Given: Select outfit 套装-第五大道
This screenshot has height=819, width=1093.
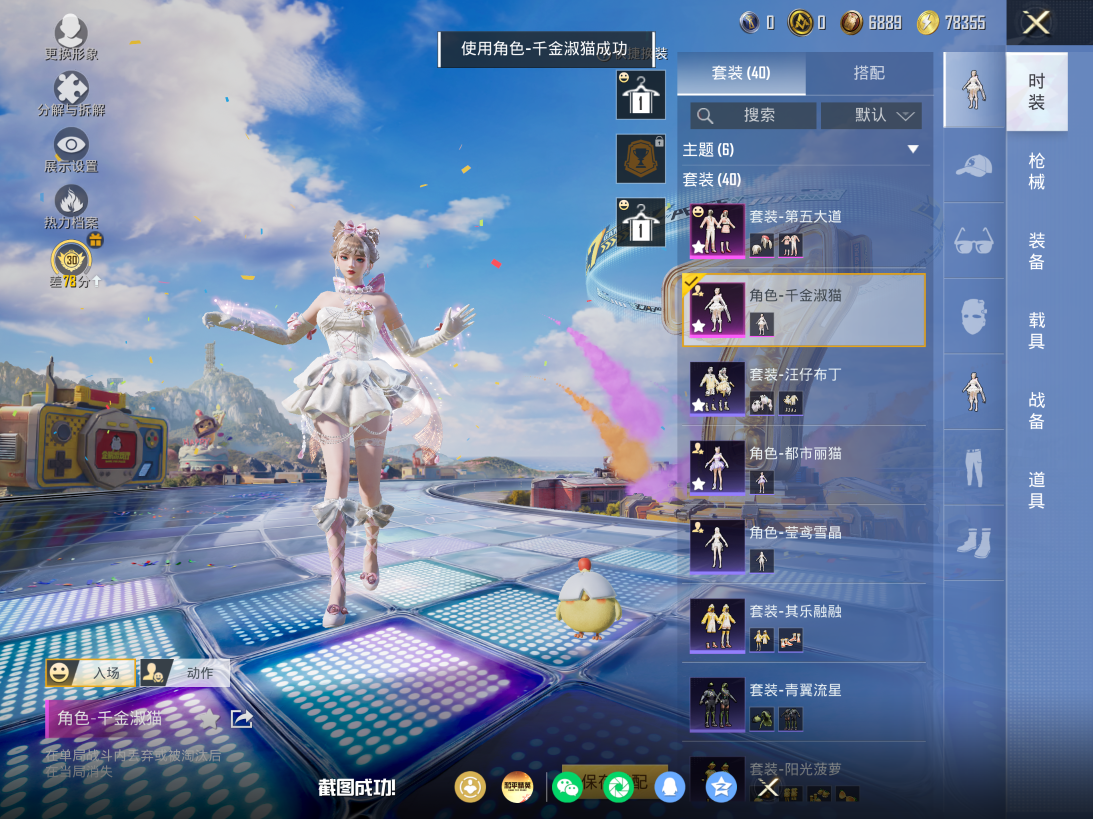Looking at the screenshot, I should 804,232.
